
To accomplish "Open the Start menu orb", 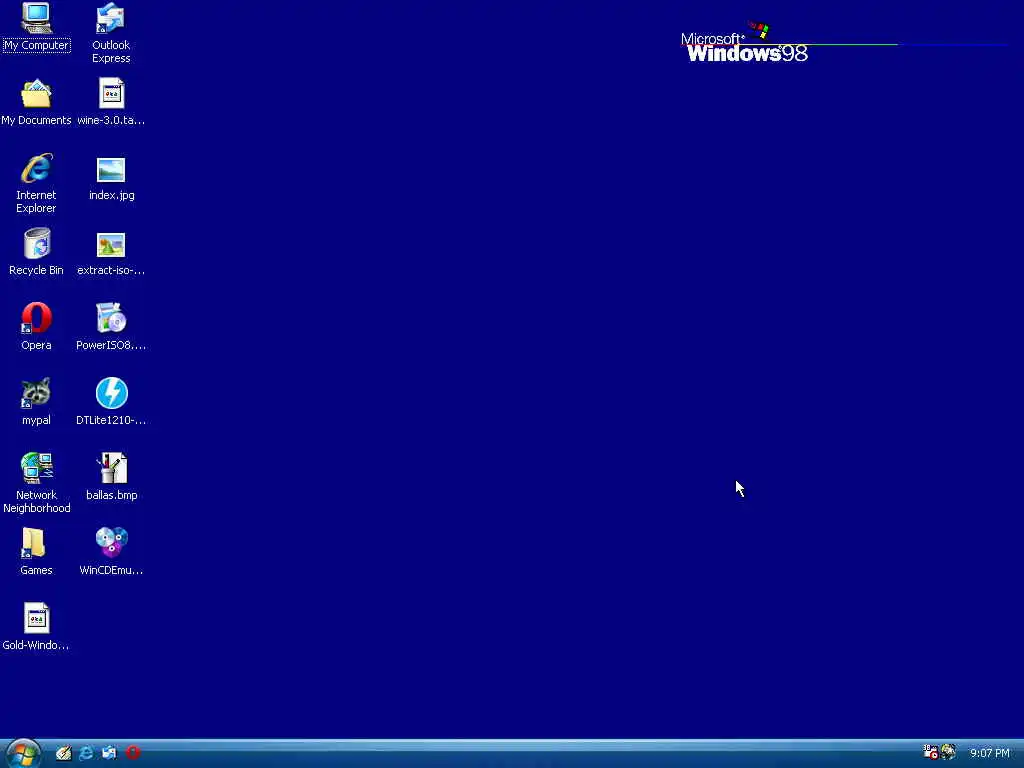I will [x=22, y=754].
